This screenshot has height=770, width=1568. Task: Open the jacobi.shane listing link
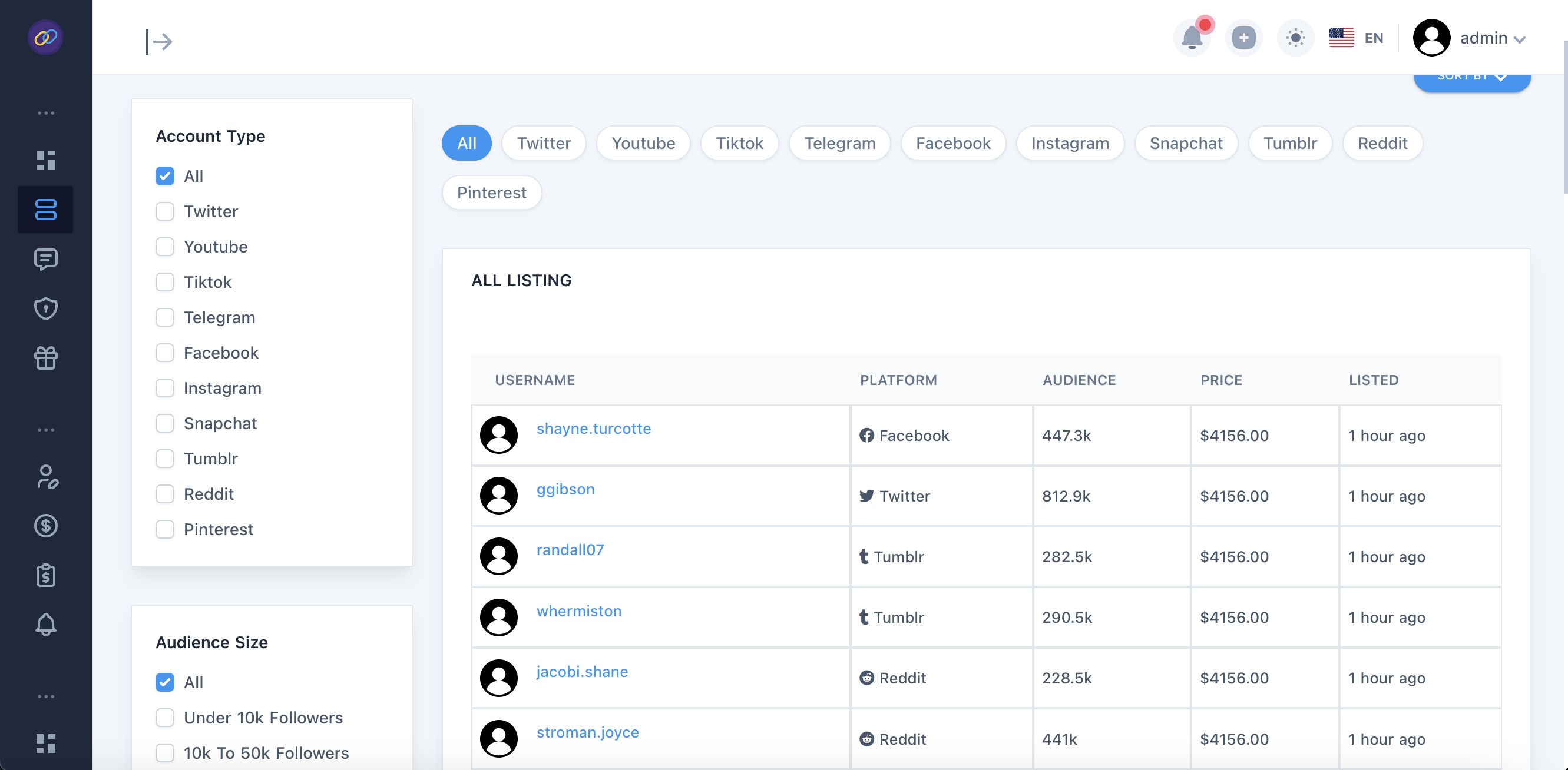[582, 672]
